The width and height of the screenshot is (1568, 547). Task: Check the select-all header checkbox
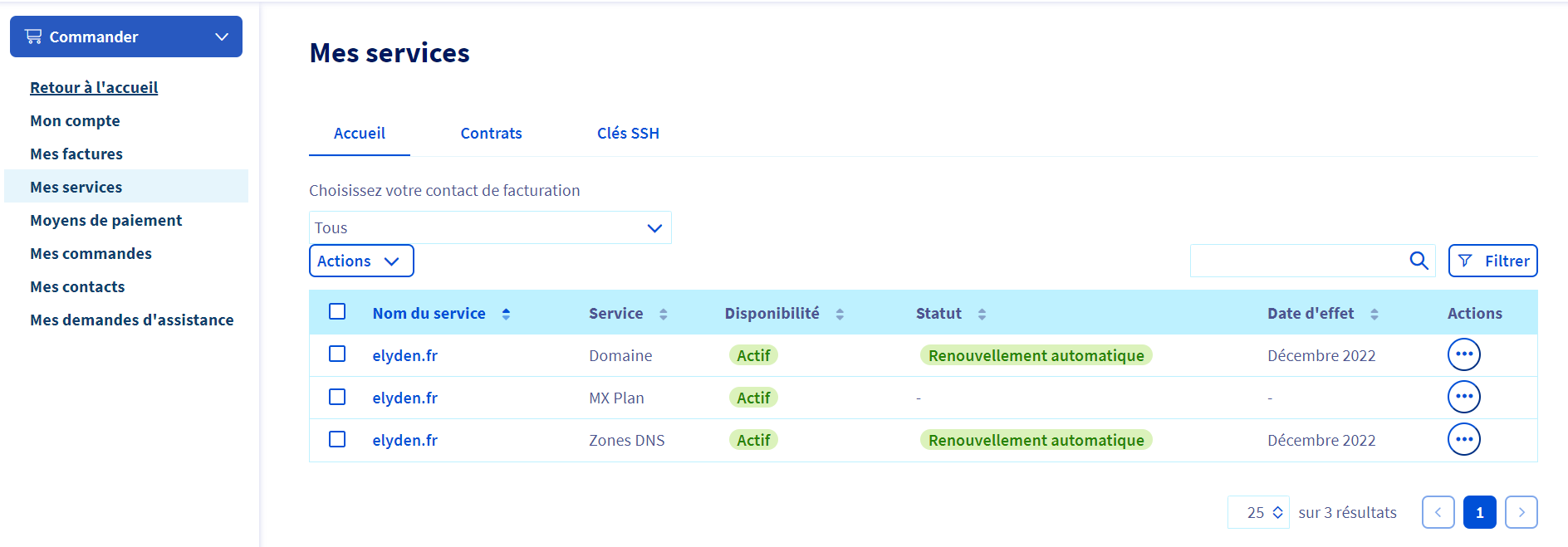337,312
